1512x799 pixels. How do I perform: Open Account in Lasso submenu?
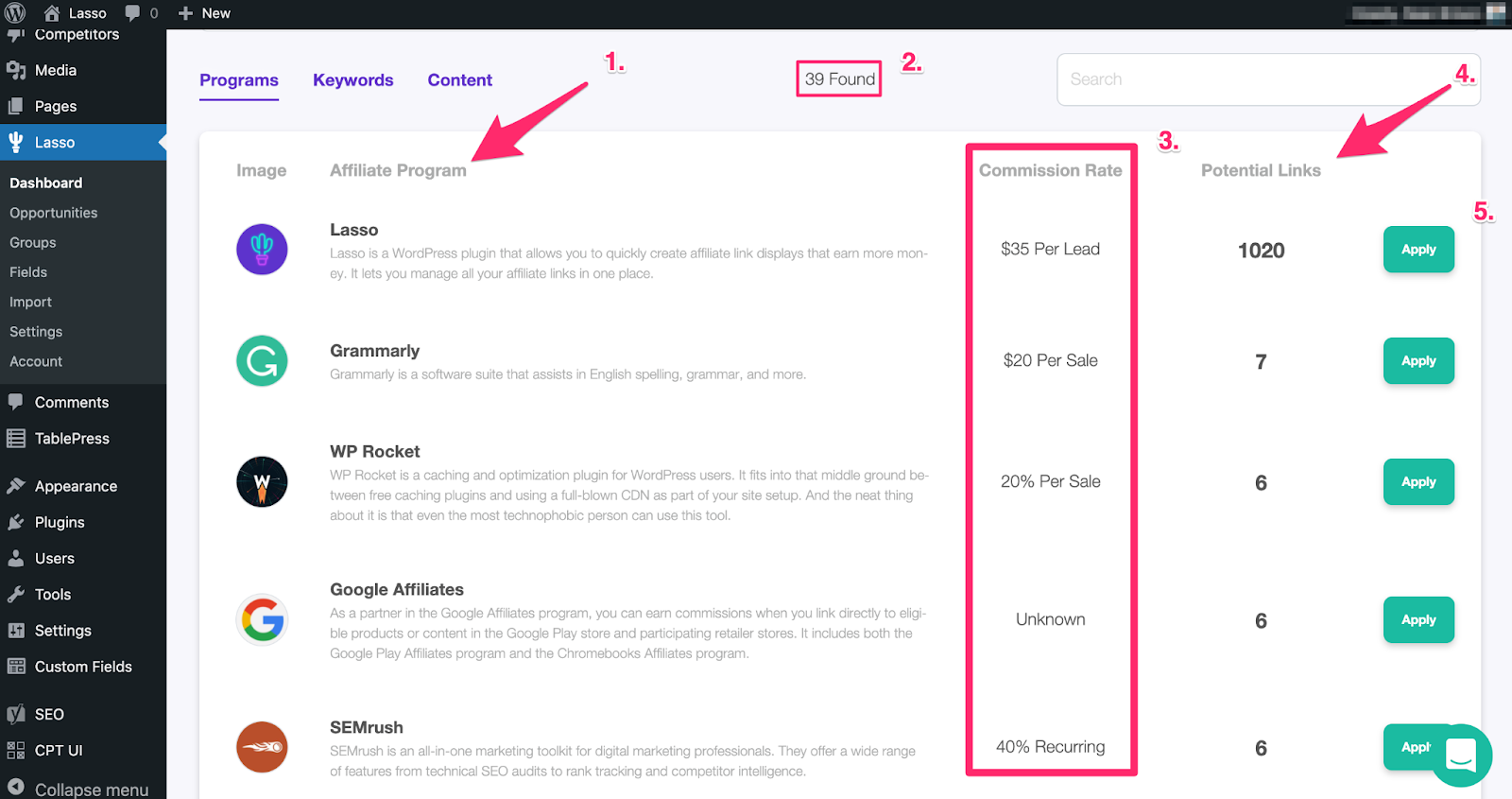pyautogui.click(x=36, y=361)
